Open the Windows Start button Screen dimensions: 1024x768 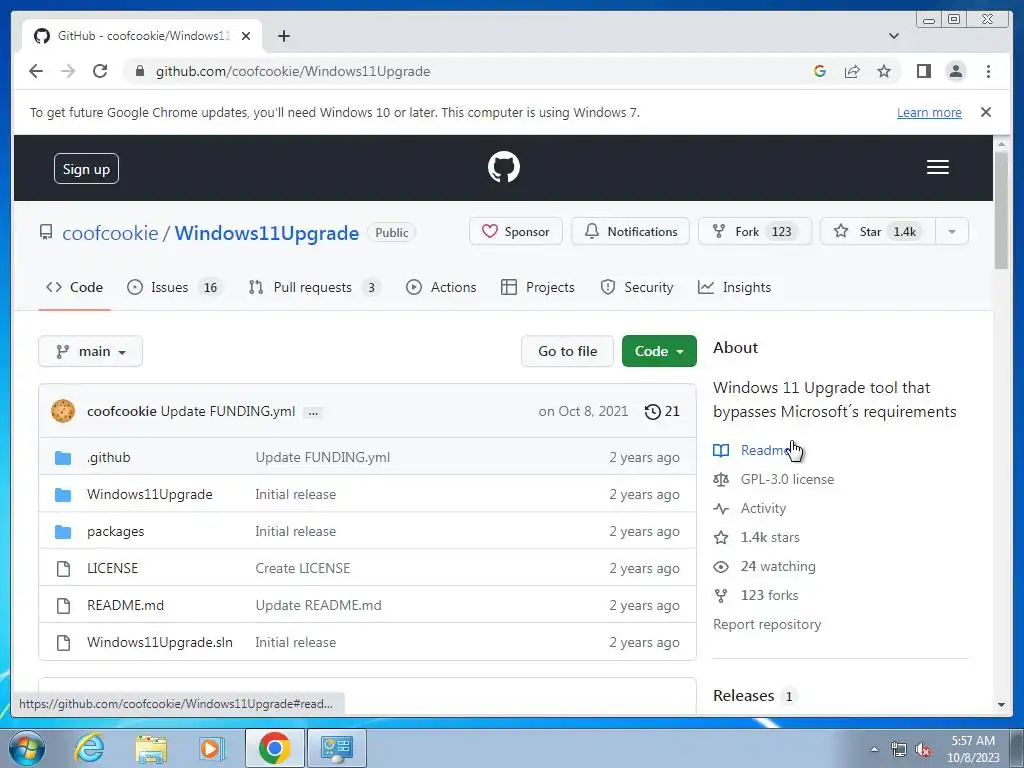click(26, 748)
